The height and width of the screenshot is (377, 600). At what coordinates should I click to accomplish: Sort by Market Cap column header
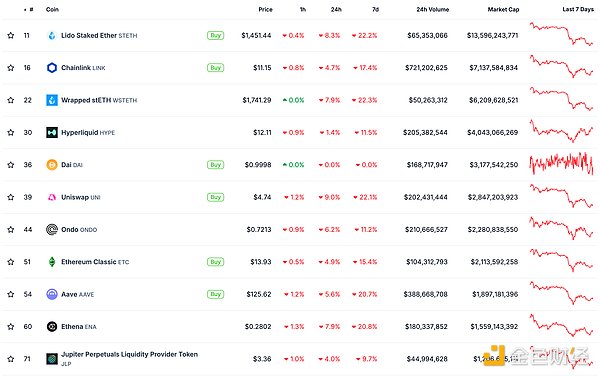(503, 9)
